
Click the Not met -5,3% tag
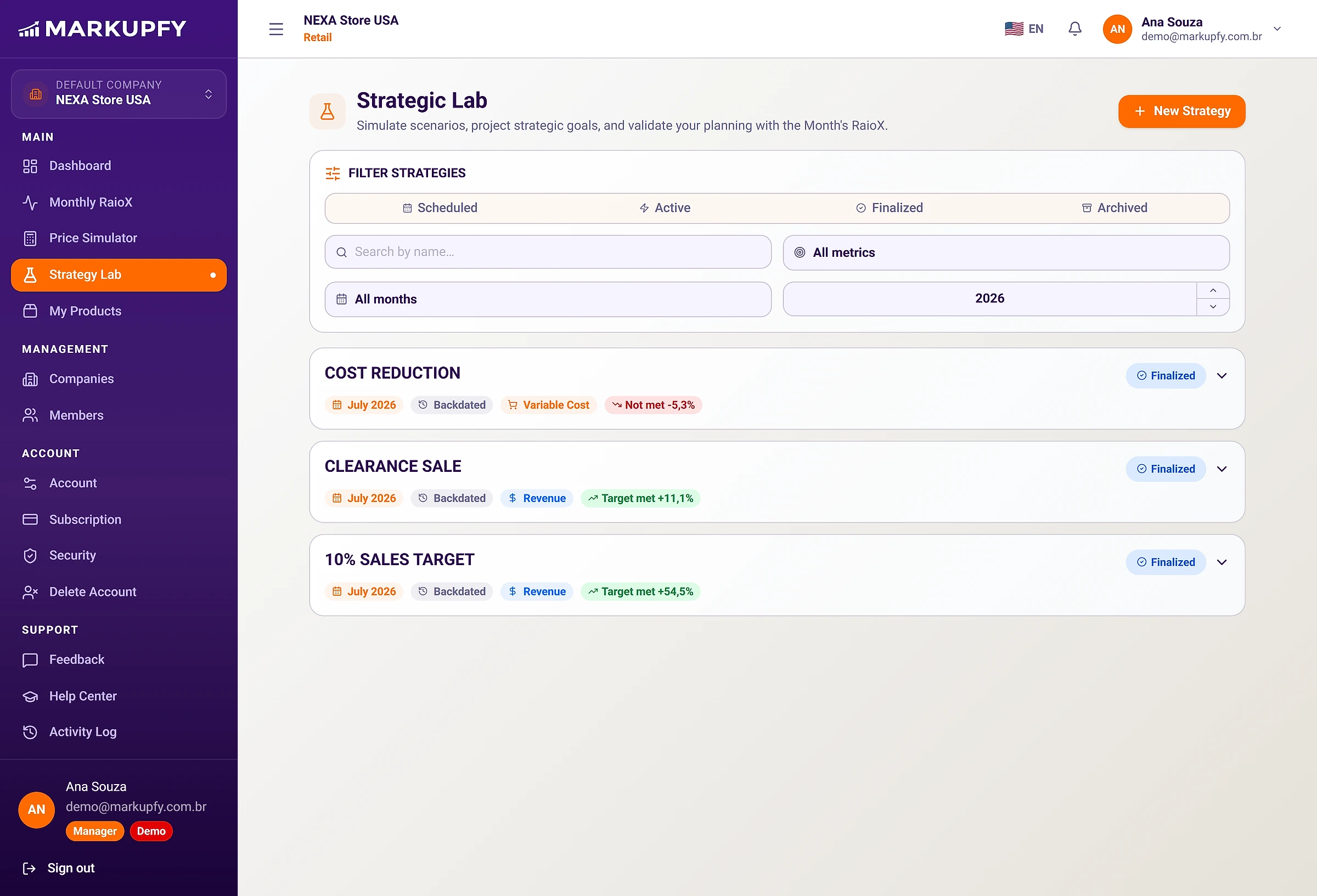click(x=653, y=405)
